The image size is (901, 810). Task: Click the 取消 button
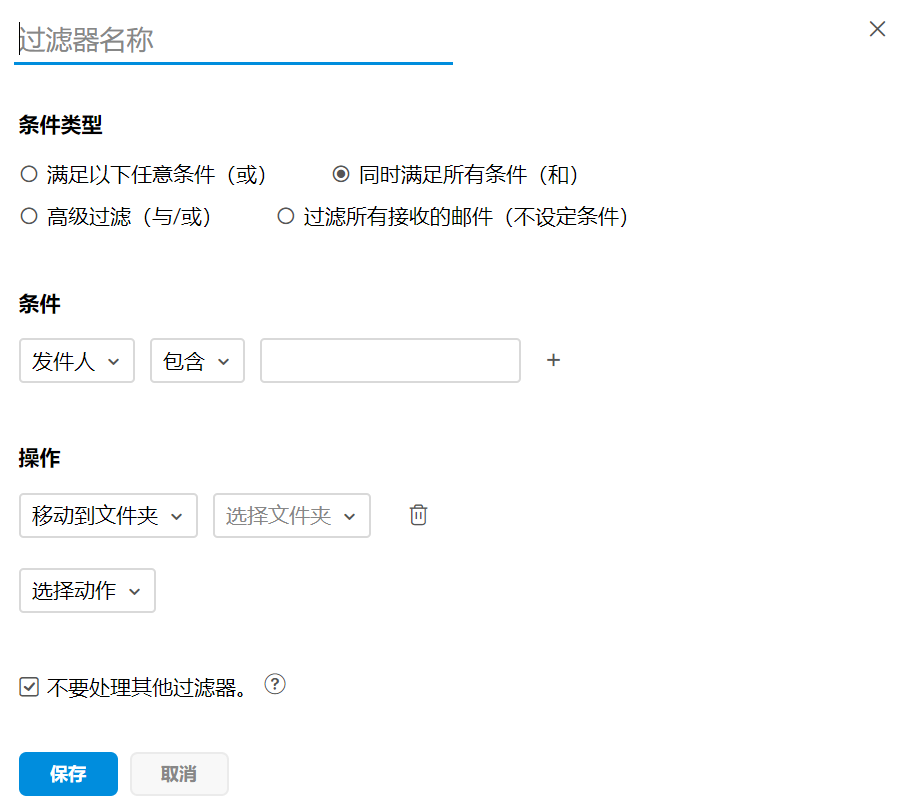point(179,773)
